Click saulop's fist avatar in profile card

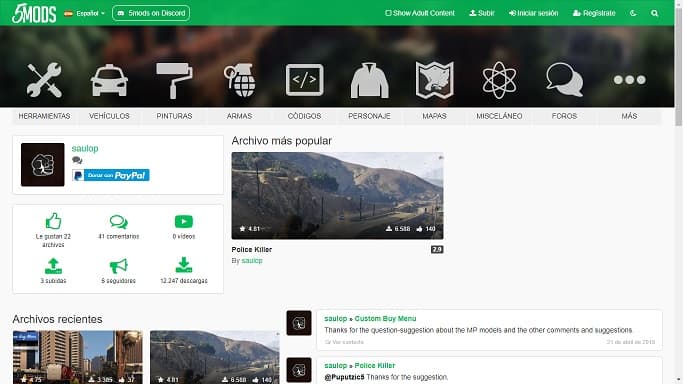click(x=43, y=165)
